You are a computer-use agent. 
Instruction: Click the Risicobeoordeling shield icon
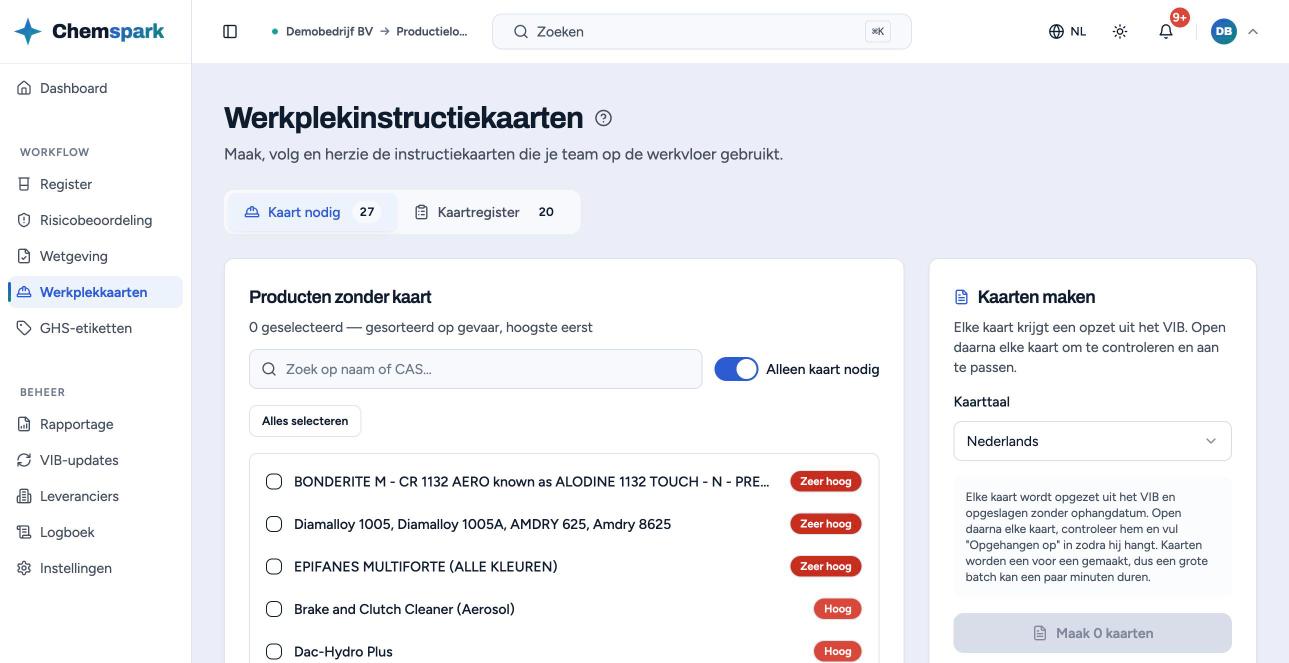(24, 220)
